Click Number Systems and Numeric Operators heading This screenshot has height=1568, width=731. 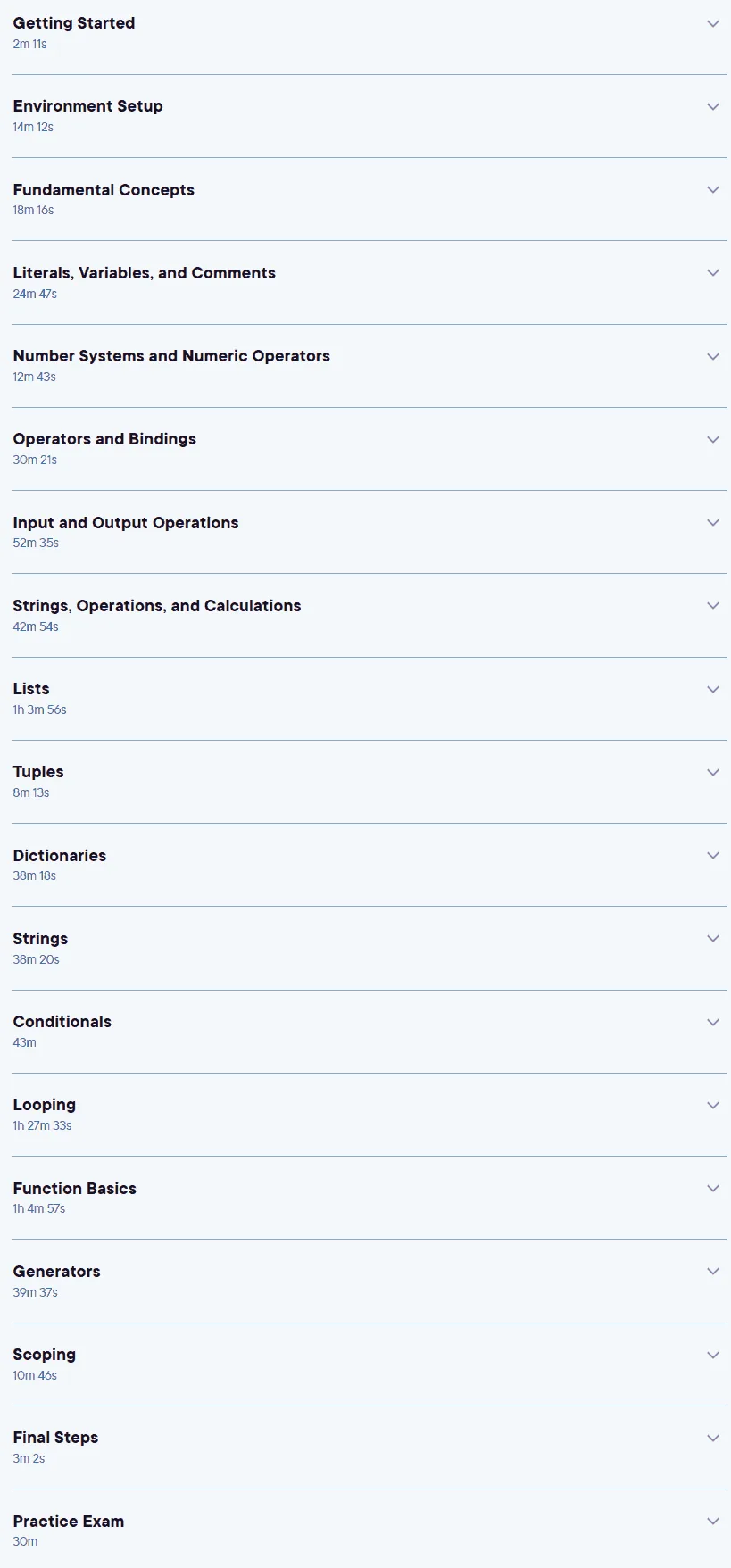pyautogui.click(x=171, y=356)
